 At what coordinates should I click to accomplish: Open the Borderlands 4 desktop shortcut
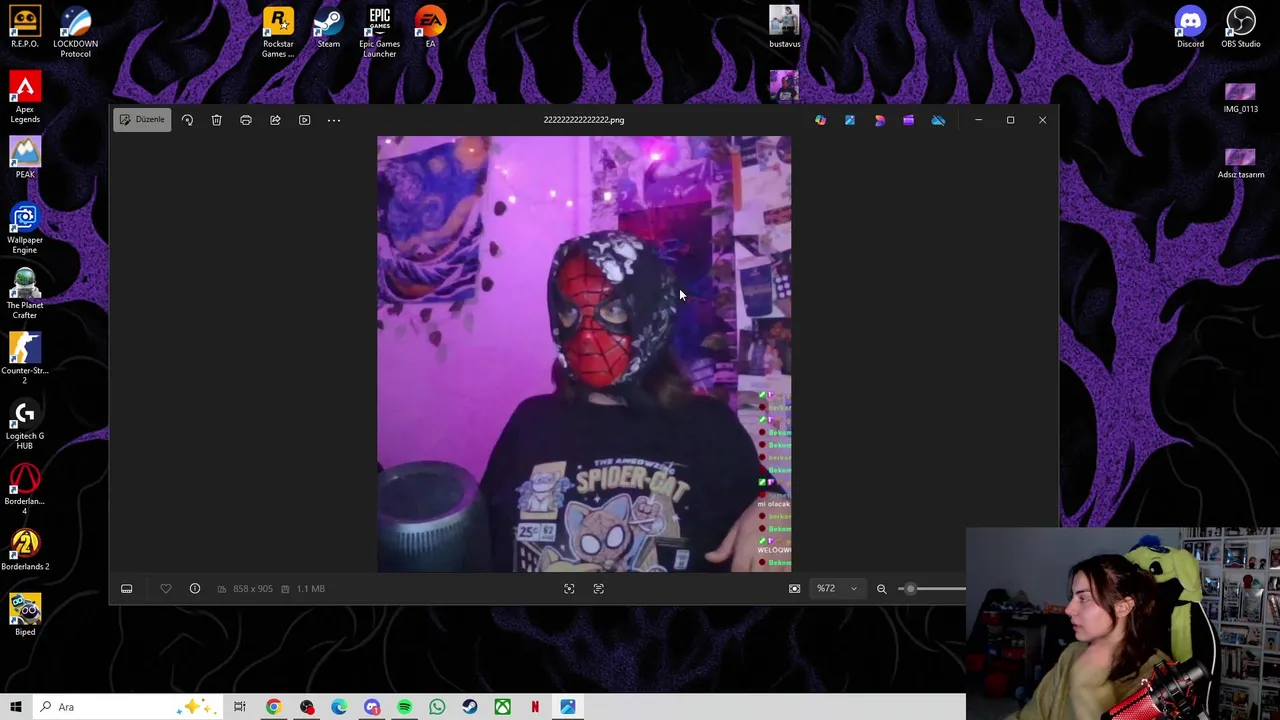click(x=25, y=489)
